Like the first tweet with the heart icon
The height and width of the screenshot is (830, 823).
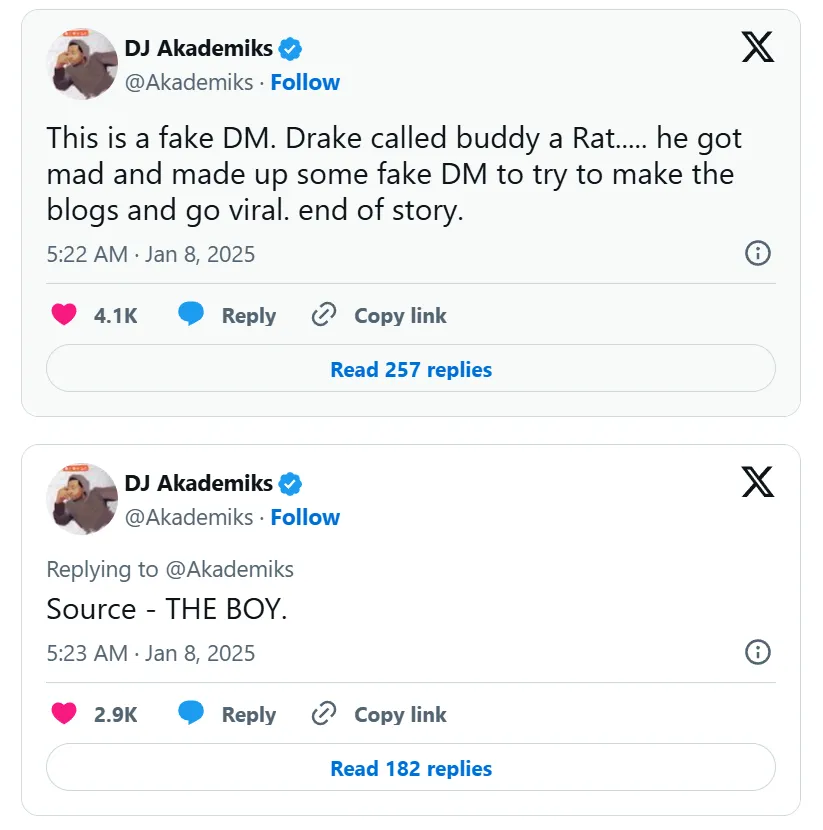click(64, 314)
